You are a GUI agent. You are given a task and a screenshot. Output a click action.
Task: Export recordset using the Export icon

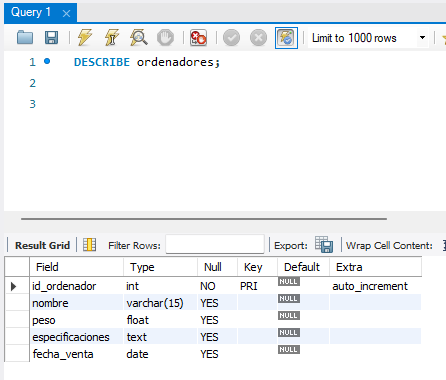pos(324,244)
